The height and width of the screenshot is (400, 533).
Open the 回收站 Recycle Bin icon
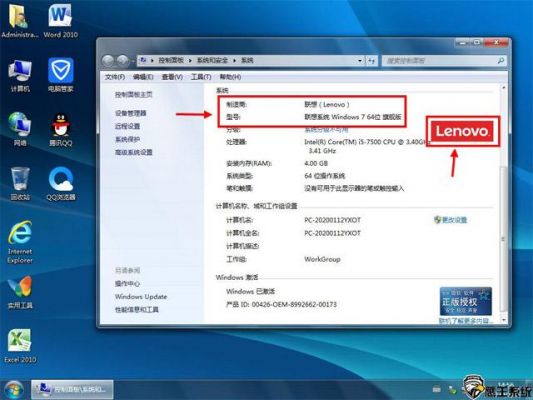click(x=20, y=184)
